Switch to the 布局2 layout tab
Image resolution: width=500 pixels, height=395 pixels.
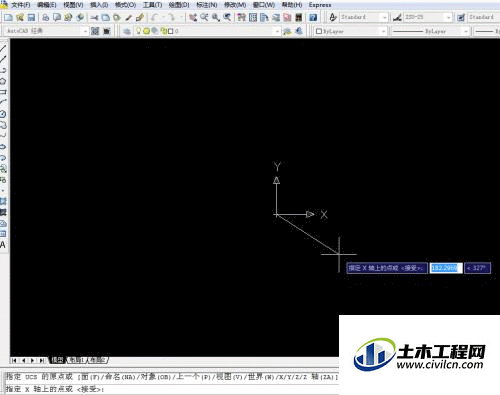(97, 360)
